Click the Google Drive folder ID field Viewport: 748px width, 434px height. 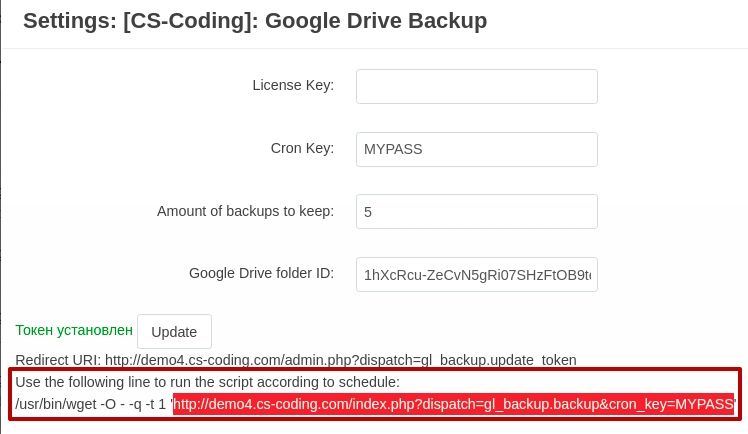[x=477, y=275]
